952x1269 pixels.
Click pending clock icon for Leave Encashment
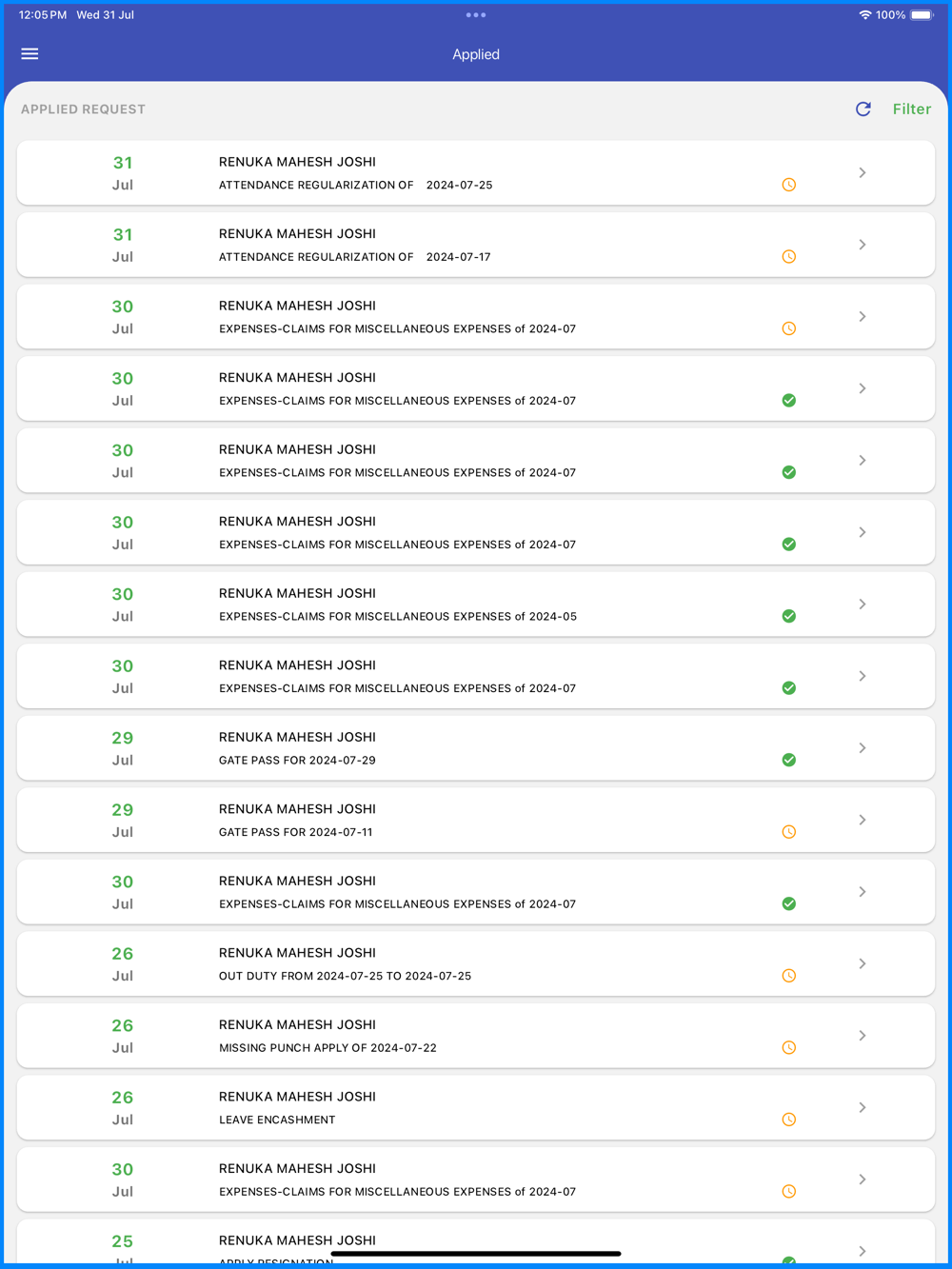click(x=789, y=1120)
